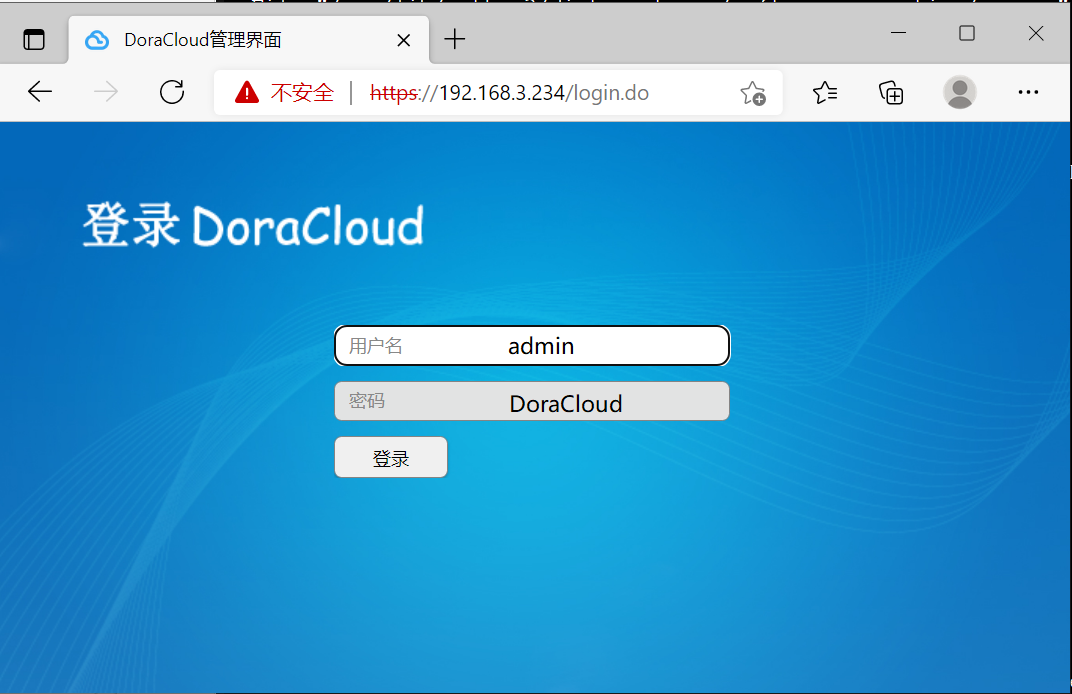Maximize the browser window
1072x694 pixels.
pos(967,33)
